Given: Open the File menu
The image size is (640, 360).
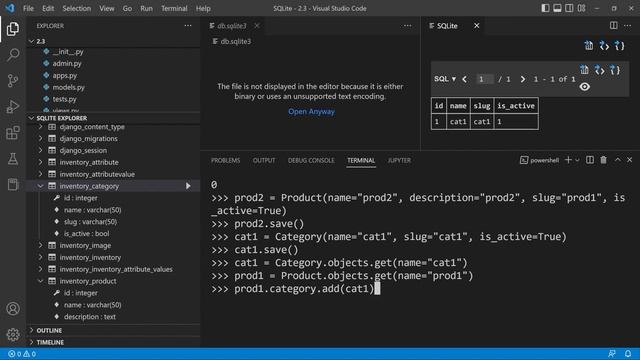Looking at the screenshot, I should [28, 8].
